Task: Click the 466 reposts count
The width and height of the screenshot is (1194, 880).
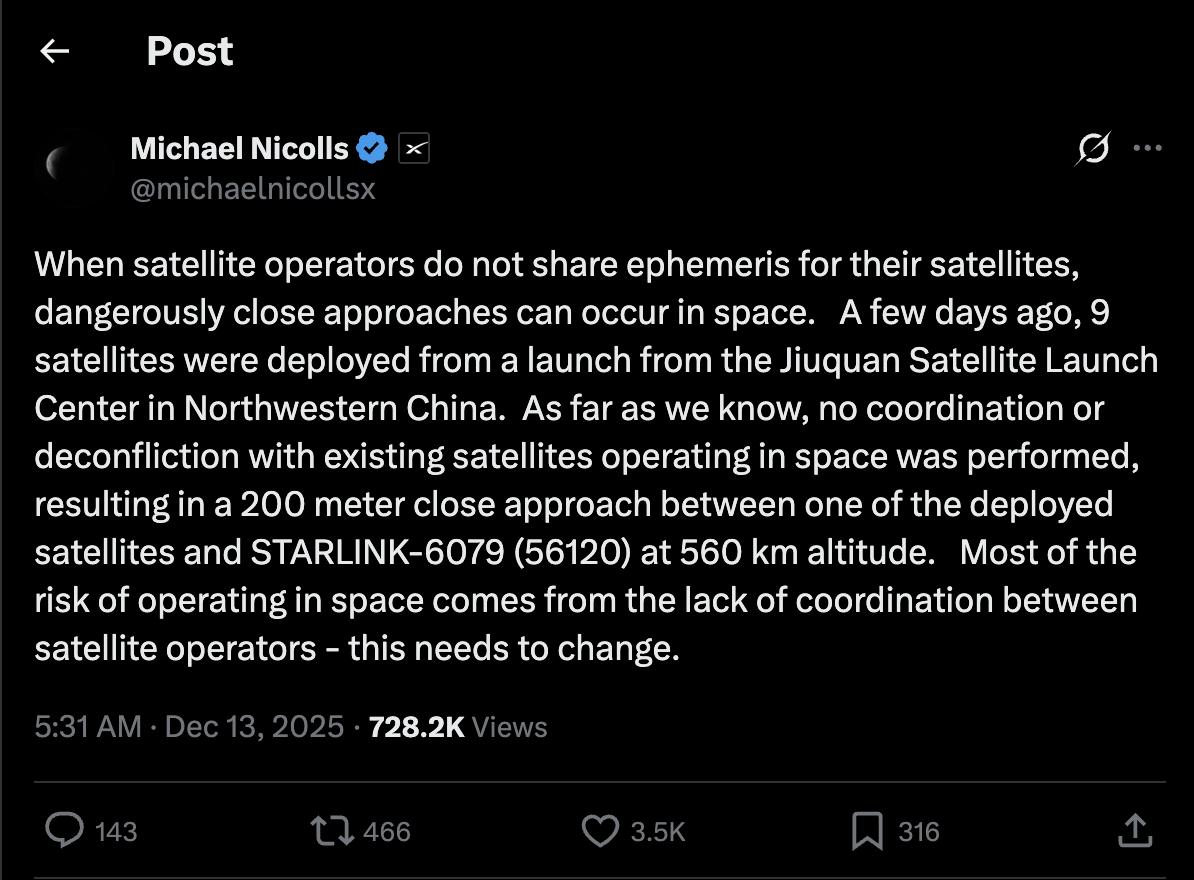Action: [x=388, y=832]
